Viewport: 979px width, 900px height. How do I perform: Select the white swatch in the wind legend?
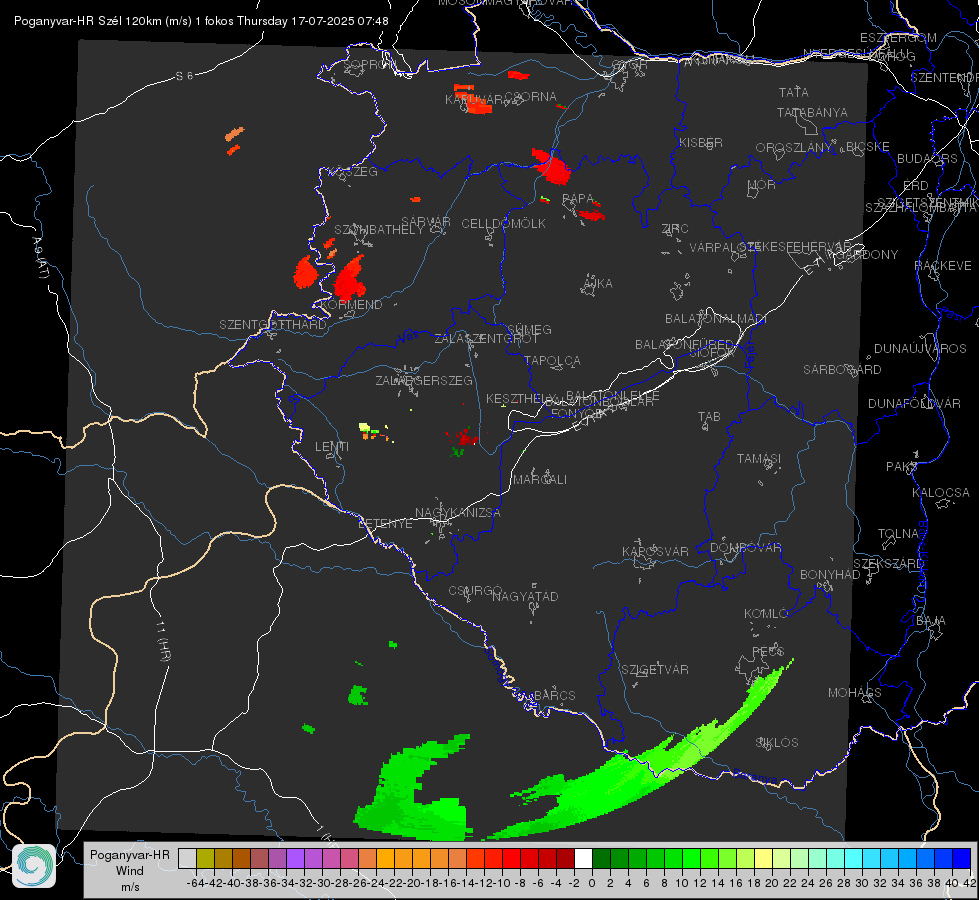pyautogui.click(x=583, y=858)
